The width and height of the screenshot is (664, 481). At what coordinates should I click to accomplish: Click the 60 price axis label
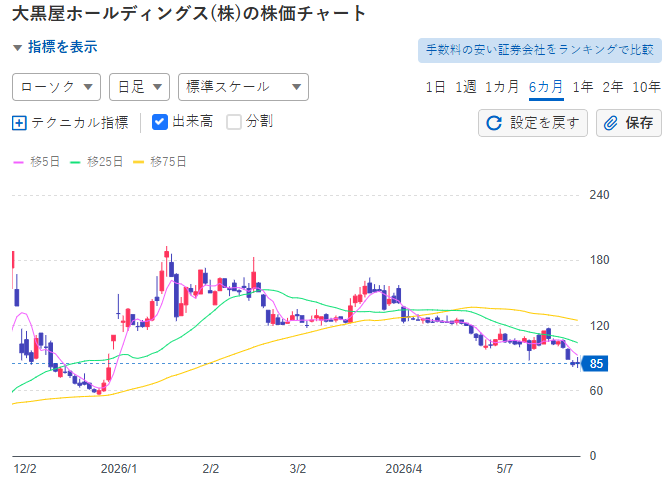tap(596, 391)
